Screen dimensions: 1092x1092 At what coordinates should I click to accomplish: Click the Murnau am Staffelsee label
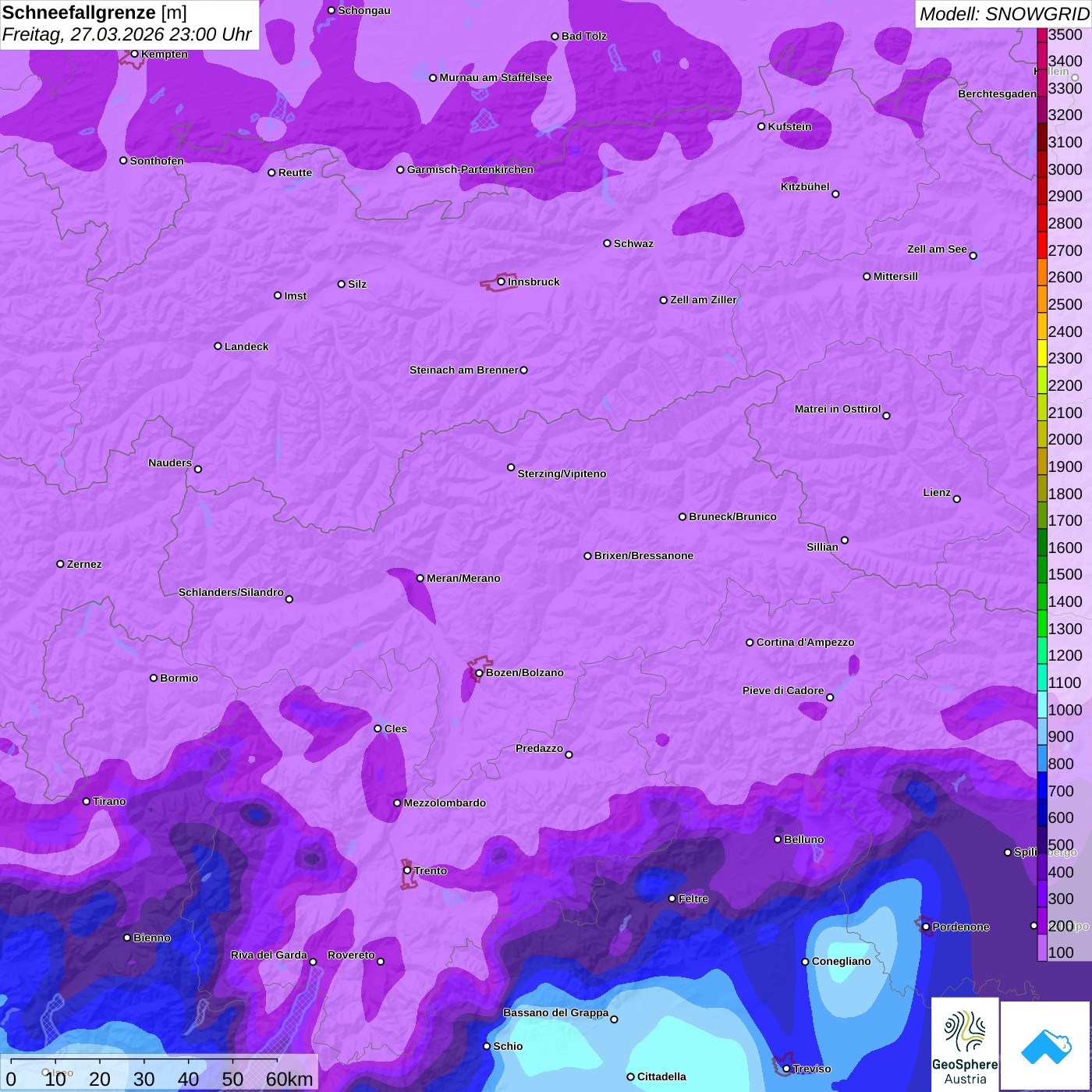(x=496, y=77)
